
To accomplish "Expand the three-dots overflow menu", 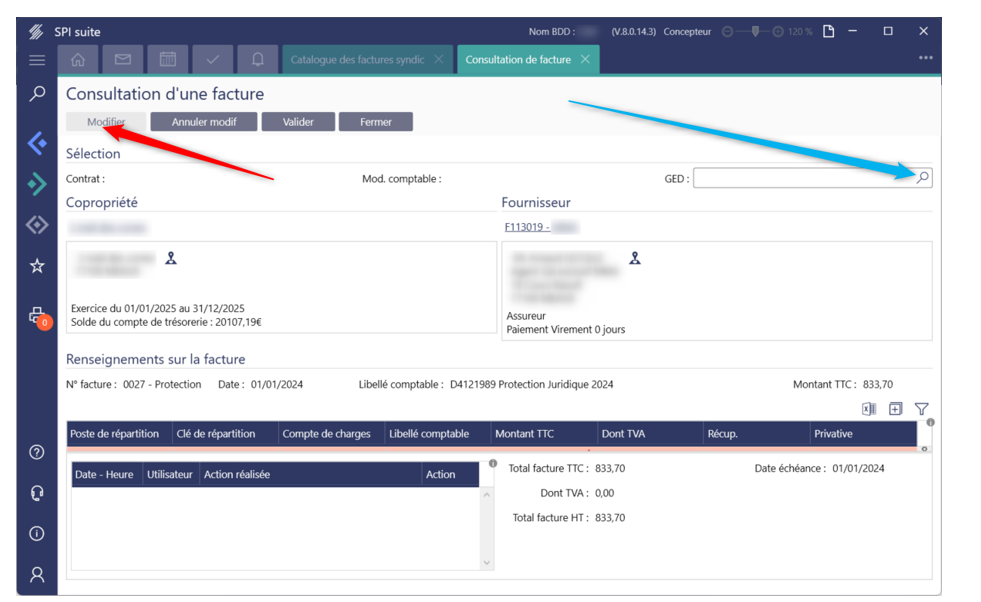I will [926, 58].
